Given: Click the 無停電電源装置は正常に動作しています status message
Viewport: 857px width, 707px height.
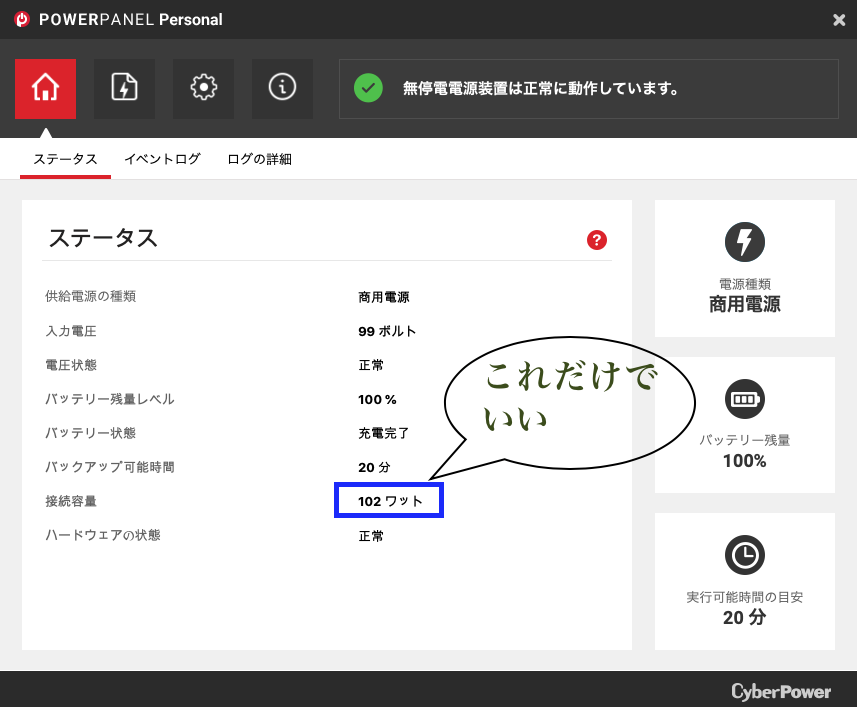Looking at the screenshot, I should pyautogui.click(x=540, y=89).
